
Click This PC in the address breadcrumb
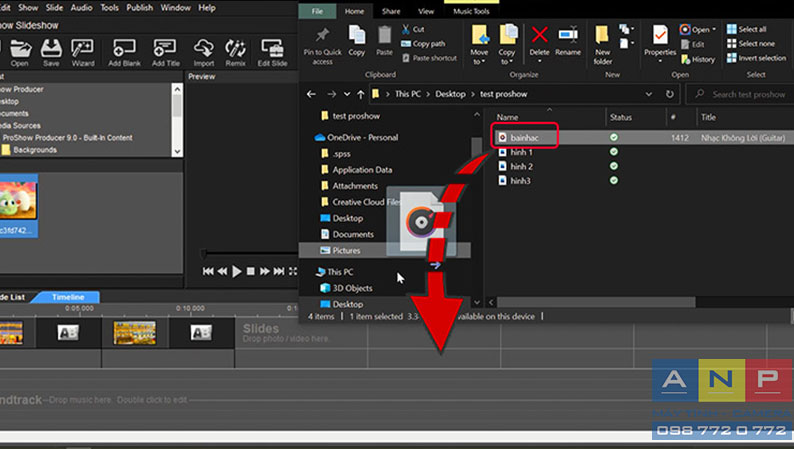408,94
